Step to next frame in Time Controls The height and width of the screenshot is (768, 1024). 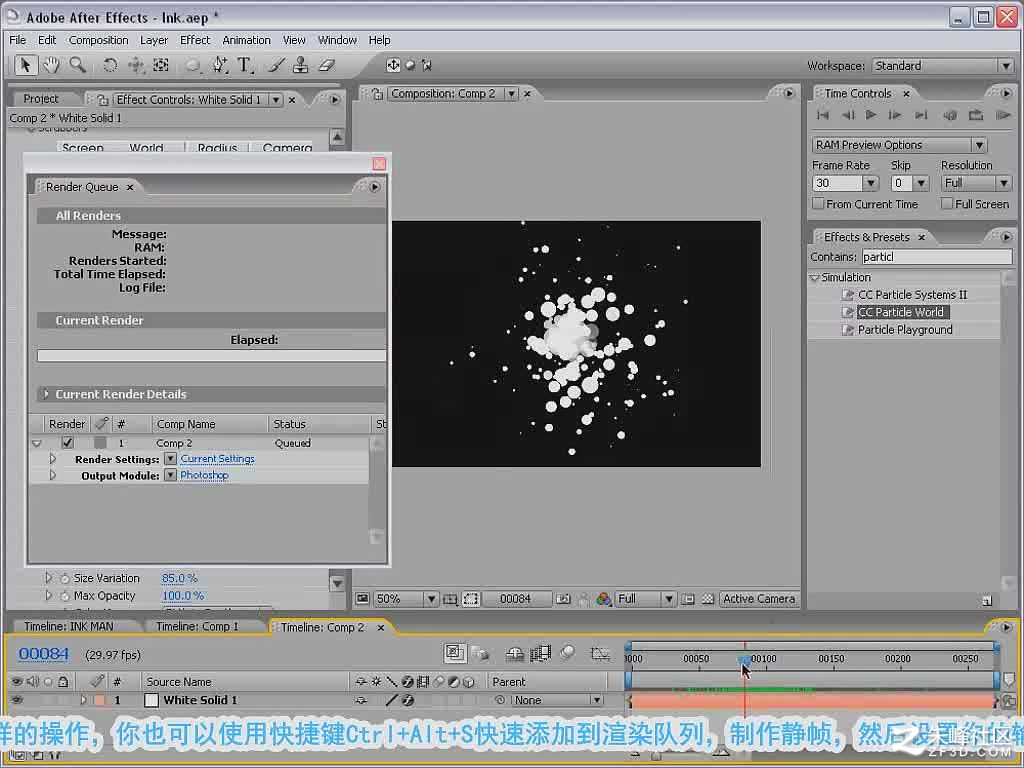[895, 116]
